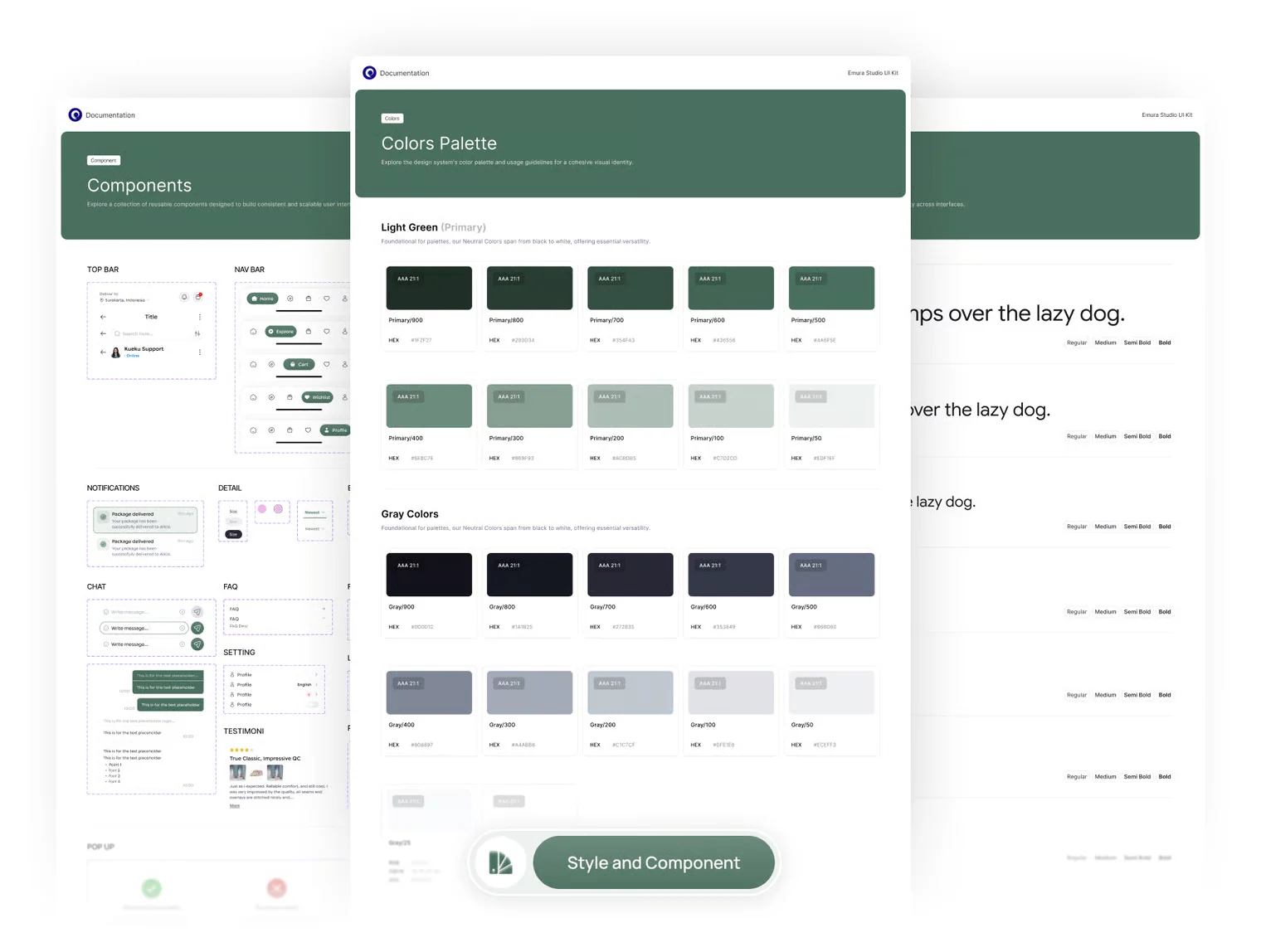Viewport: 1261px width, 952px height.
Task: Select the active Cart pill in the Nav Bar sample
Action: 299,364
